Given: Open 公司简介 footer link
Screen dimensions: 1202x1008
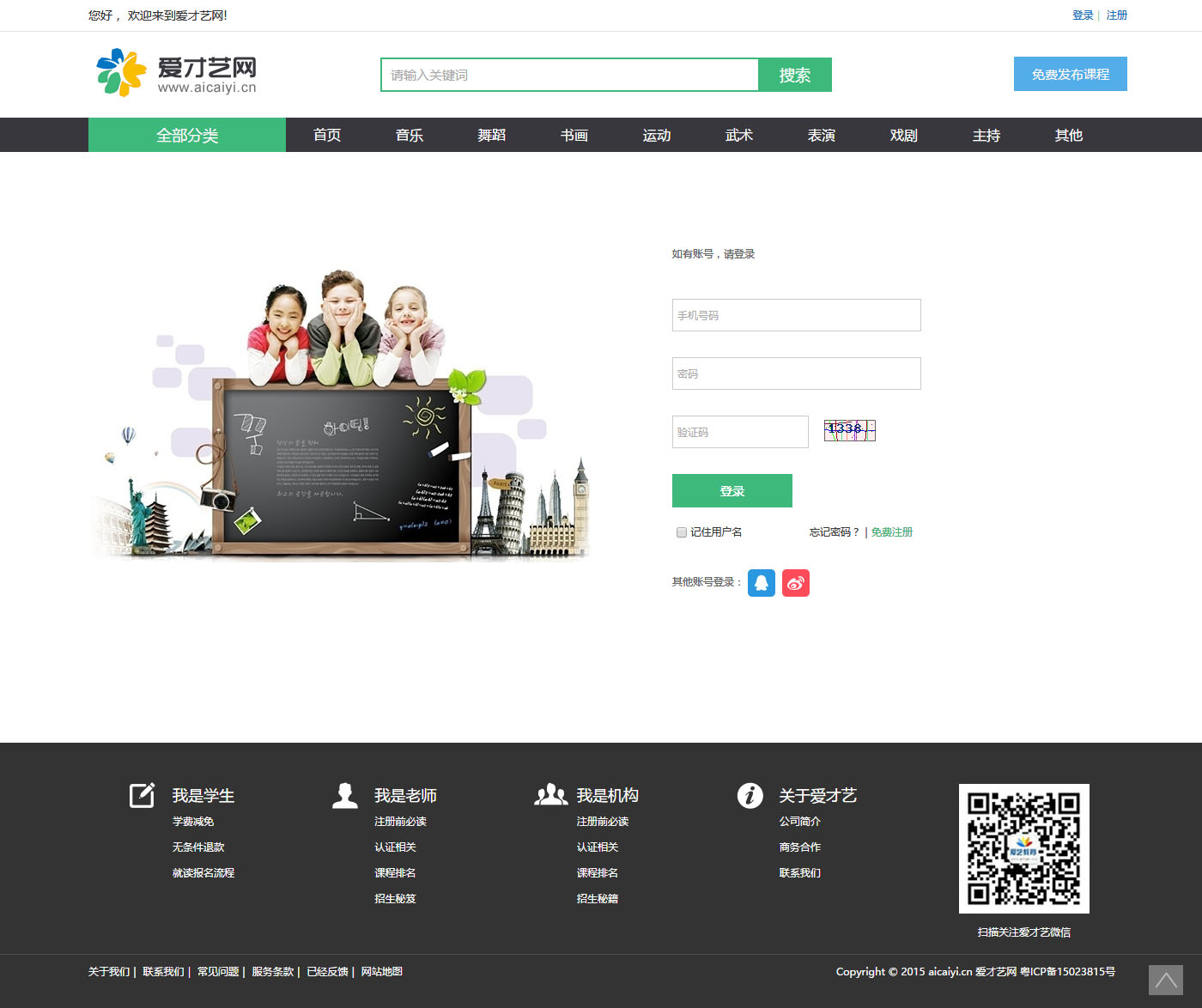Looking at the screenshot, I should (800, 822).
